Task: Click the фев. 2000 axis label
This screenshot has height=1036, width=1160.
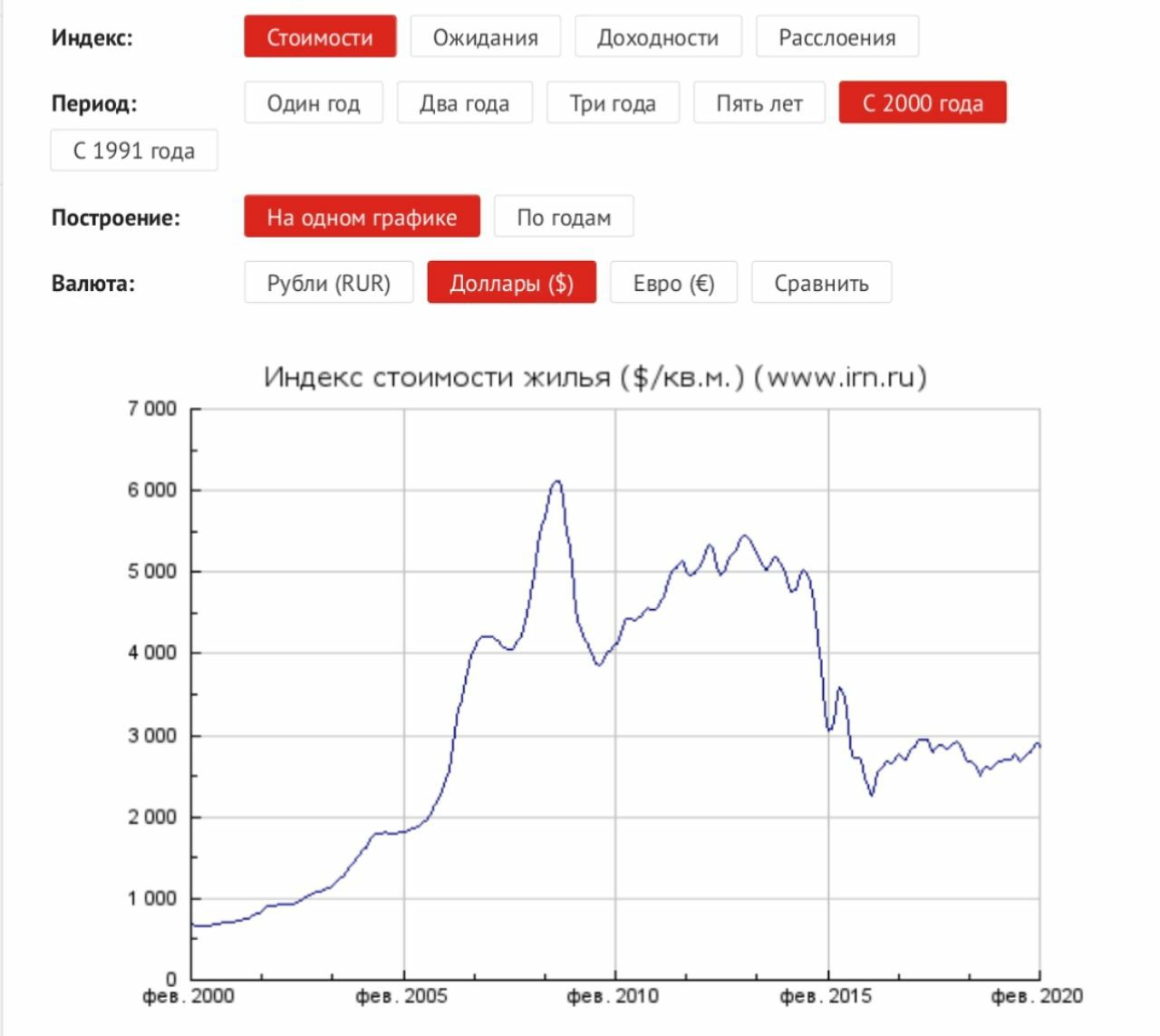Action: tap(188, 995)
